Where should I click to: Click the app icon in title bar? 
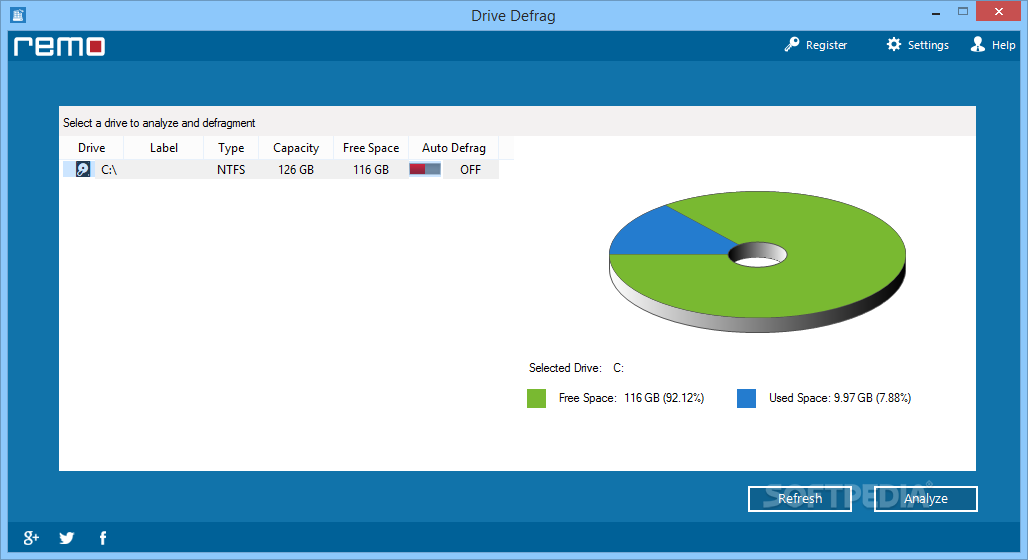click(18, 14)
